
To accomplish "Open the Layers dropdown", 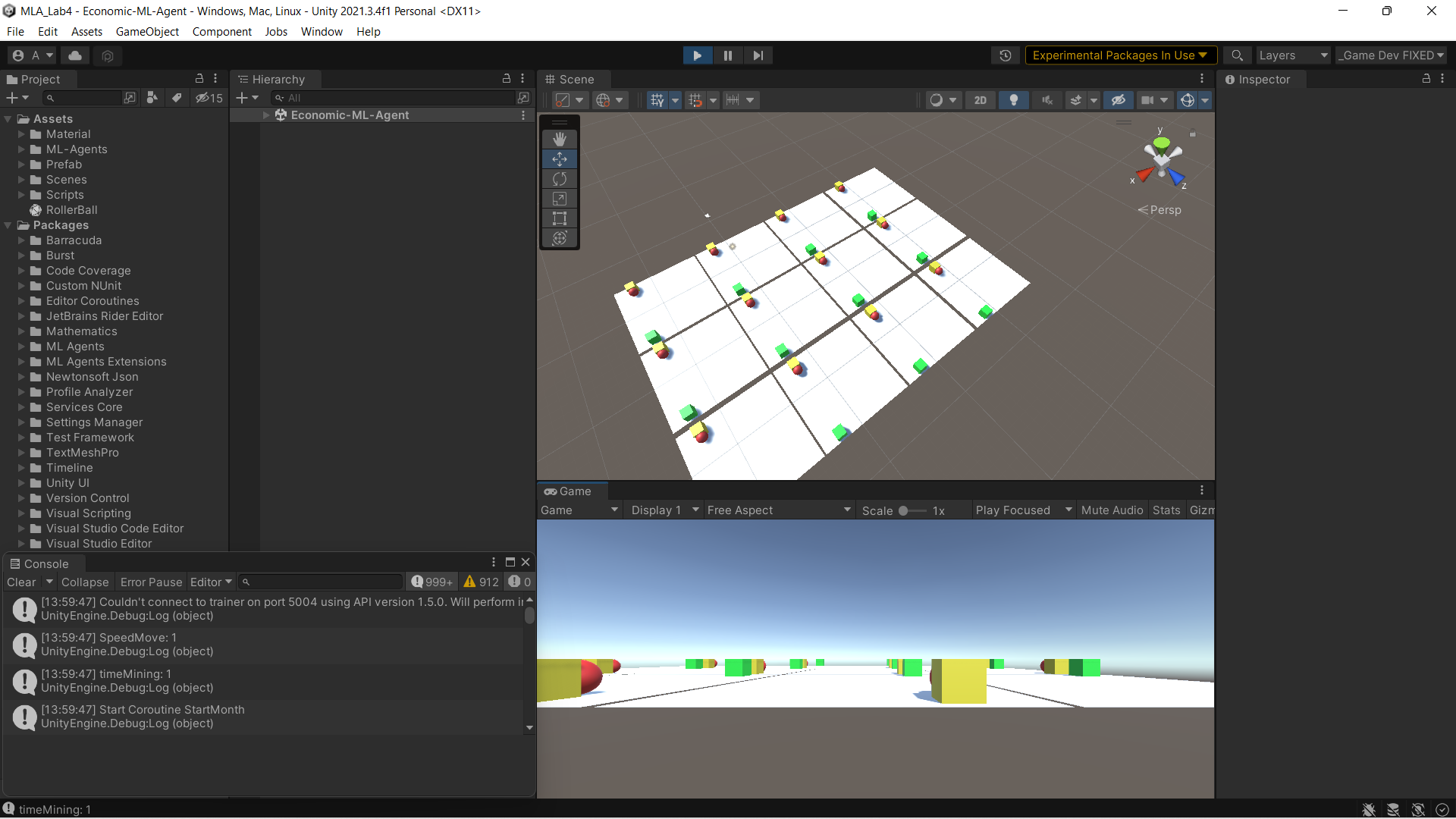I will pyautogui.click(x=1293, y=55).
